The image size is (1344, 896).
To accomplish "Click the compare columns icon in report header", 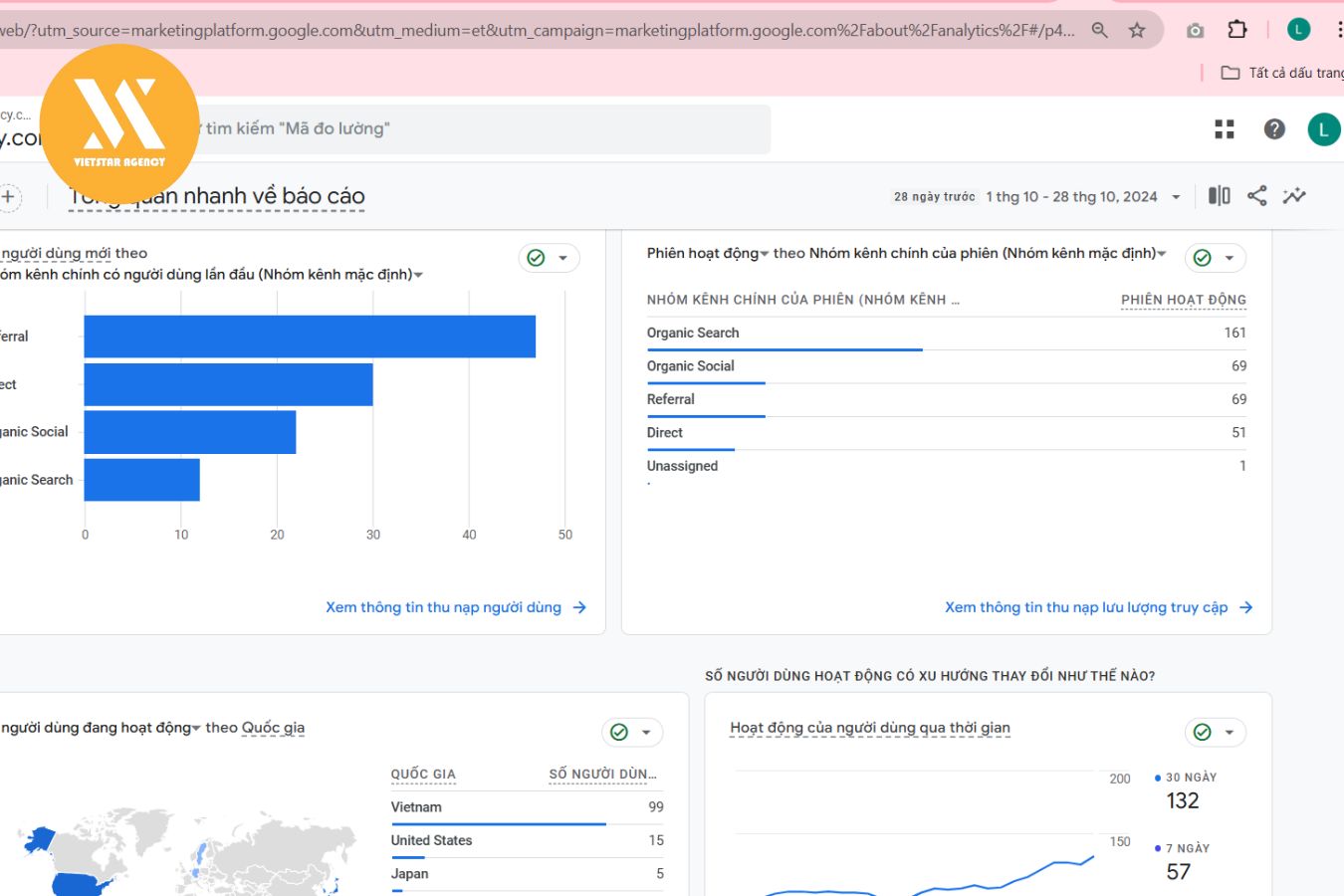I will (1219, 195).
